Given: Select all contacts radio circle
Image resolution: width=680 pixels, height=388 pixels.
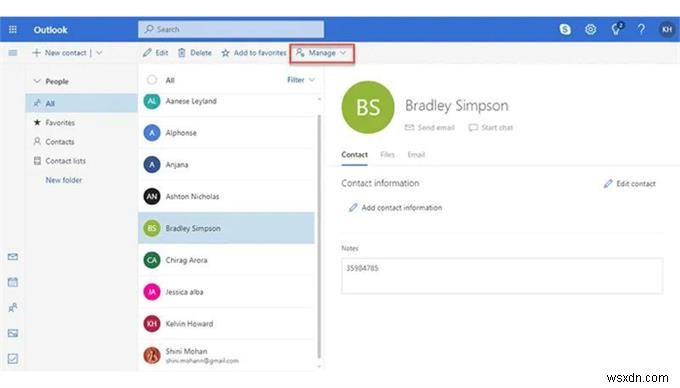Looking at the screenshot, I should 152,80.
